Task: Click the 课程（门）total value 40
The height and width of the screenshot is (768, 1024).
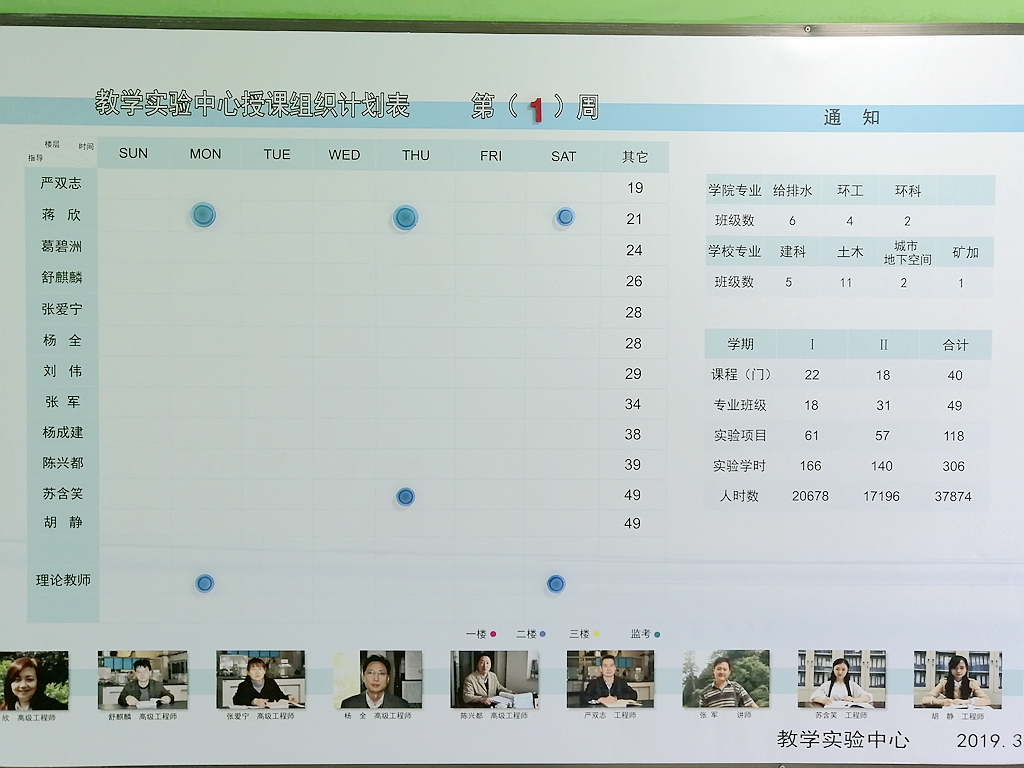Action: (955, 376)
